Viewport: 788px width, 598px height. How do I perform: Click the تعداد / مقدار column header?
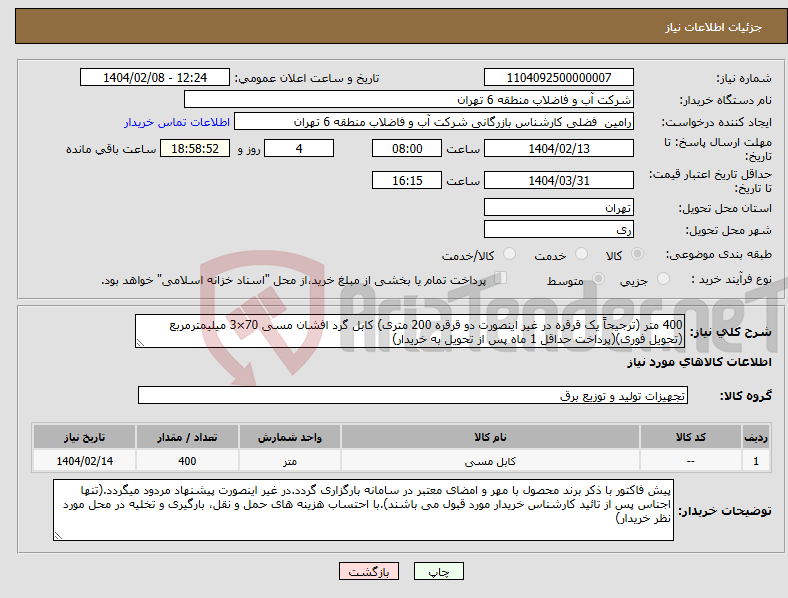[x=187, y=437]
